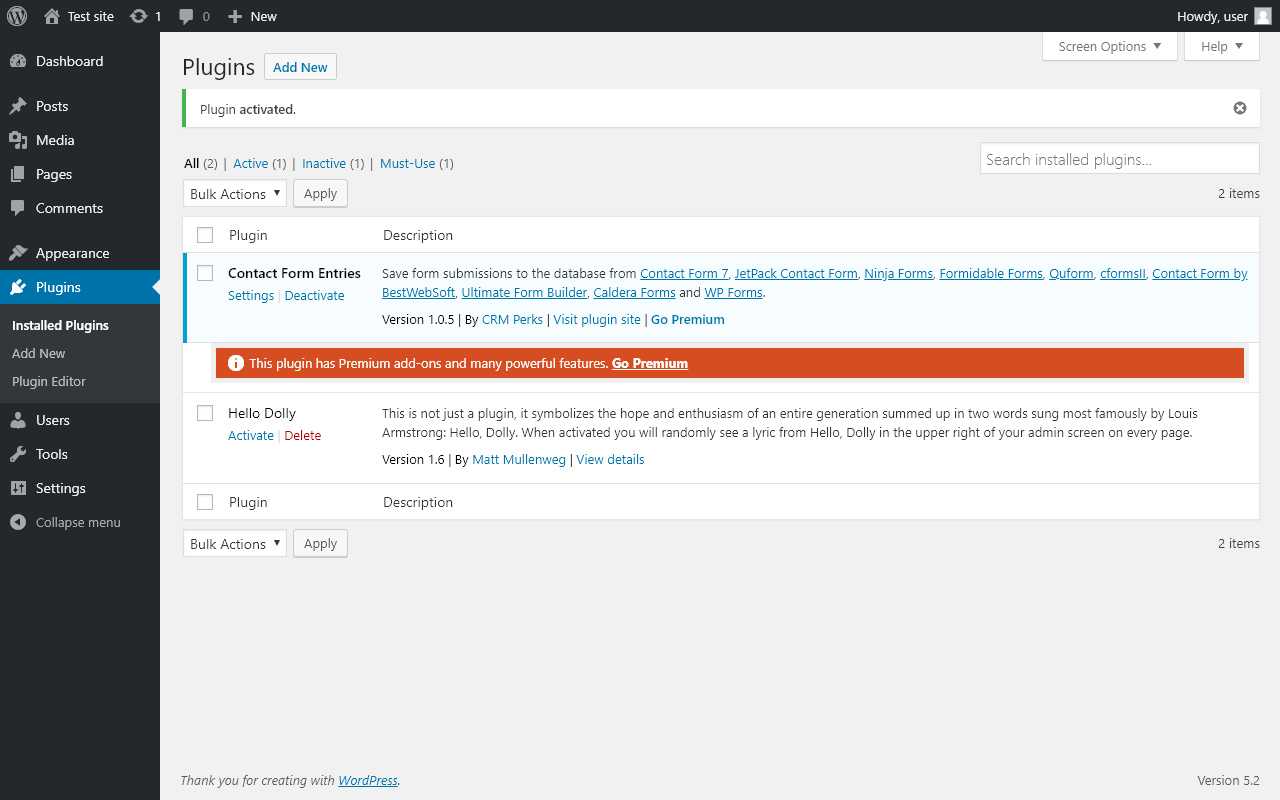
Task: Dismiss the Plugin activated notice
Action: (1240, 108)
